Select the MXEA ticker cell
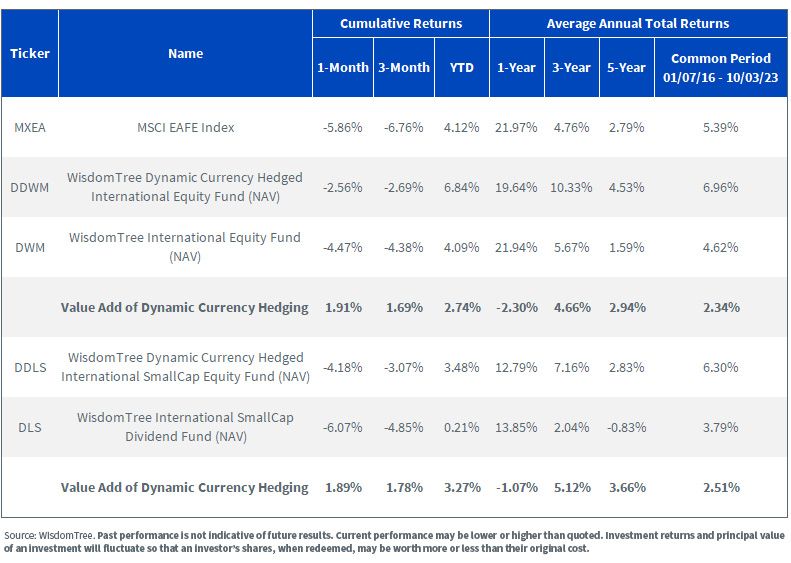Viewport: 791px width, 563px height. point(30,127)
